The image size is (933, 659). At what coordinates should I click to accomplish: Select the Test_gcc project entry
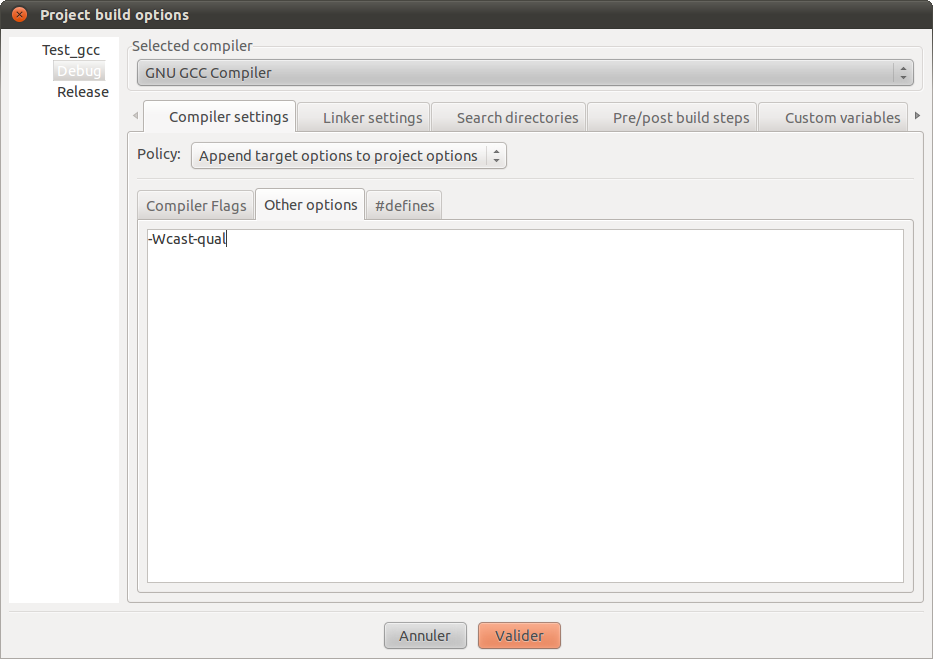[71, 50]
